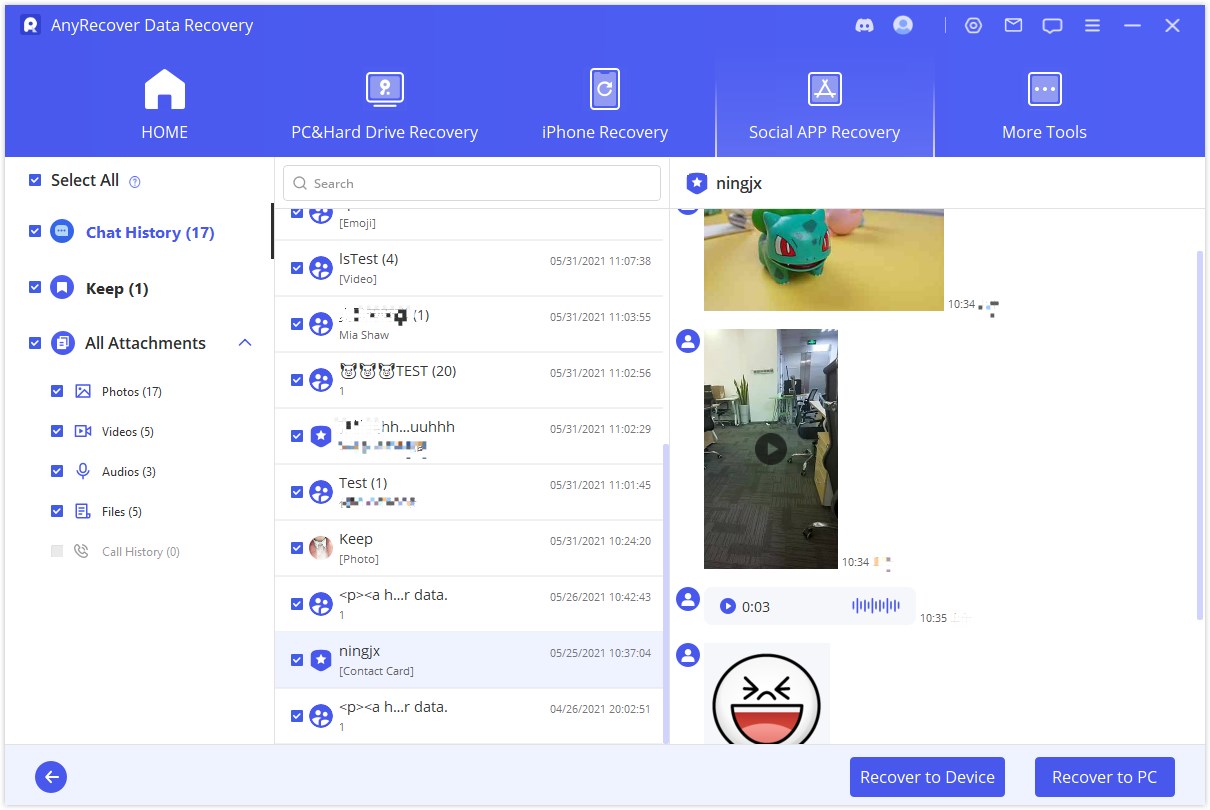Collapse the All Attachments section
The height and width of the screenshot is (810, 1210).
tap(245, 343)
